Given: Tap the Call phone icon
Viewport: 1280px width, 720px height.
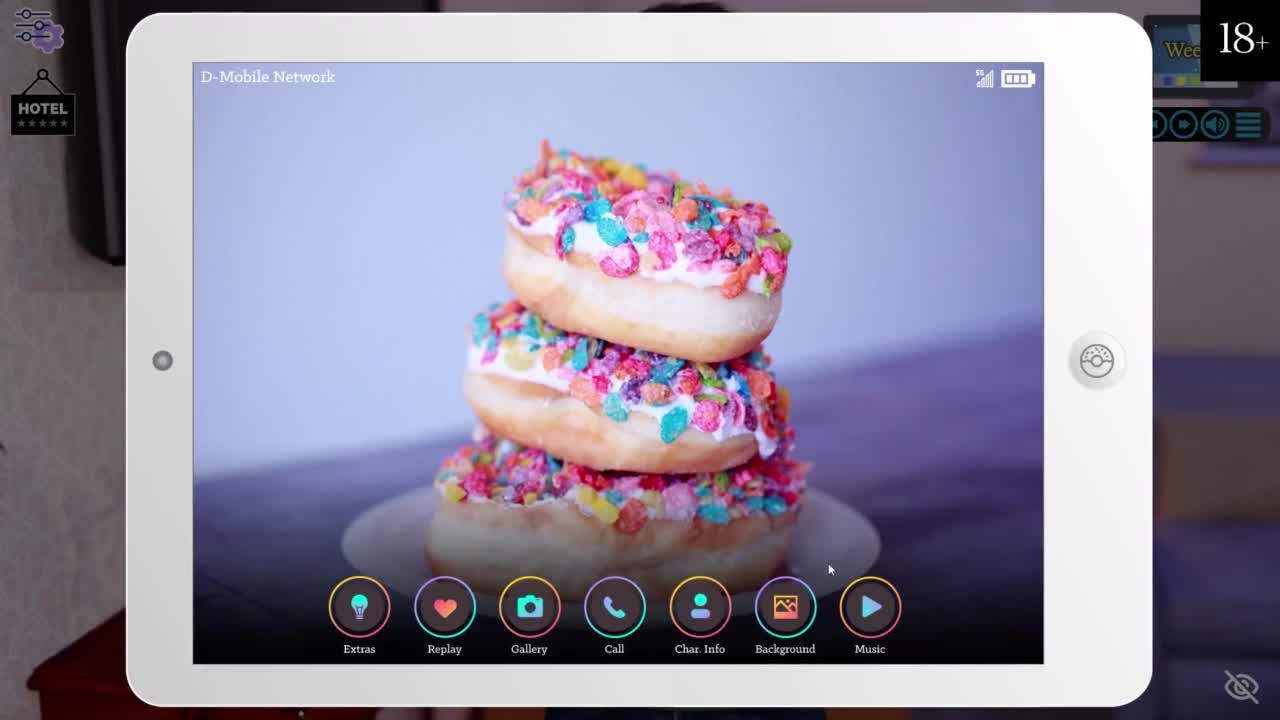Looking at the screenshot, I should 615,607.
